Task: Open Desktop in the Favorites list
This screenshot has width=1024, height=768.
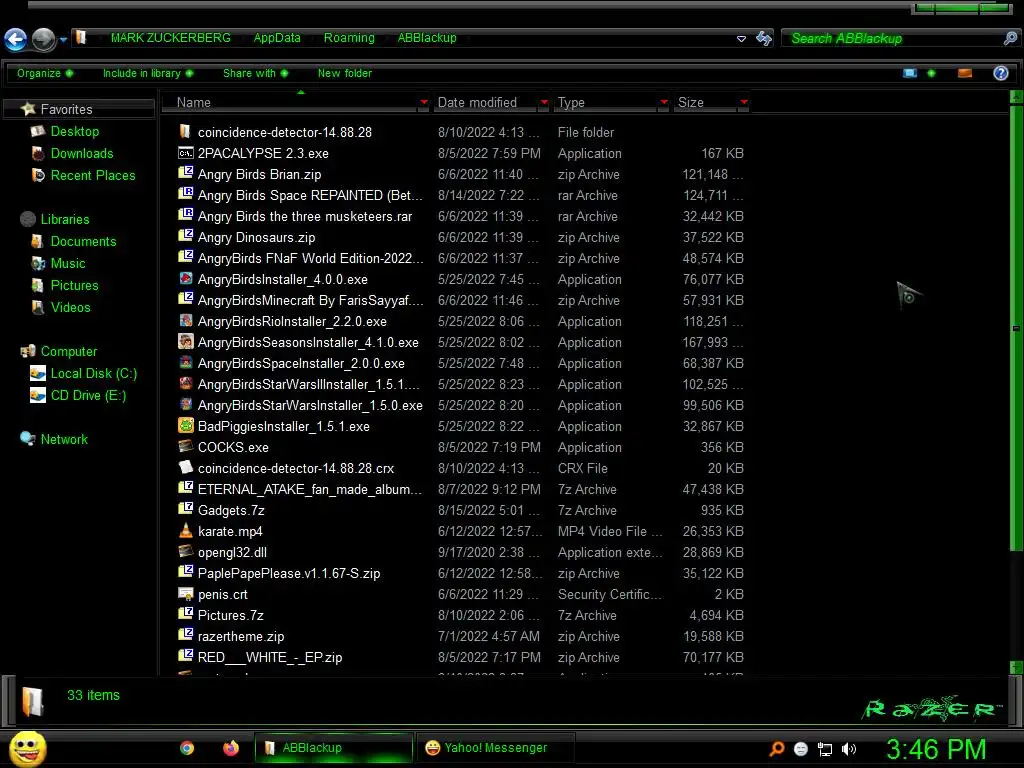Action: point(74,131)
